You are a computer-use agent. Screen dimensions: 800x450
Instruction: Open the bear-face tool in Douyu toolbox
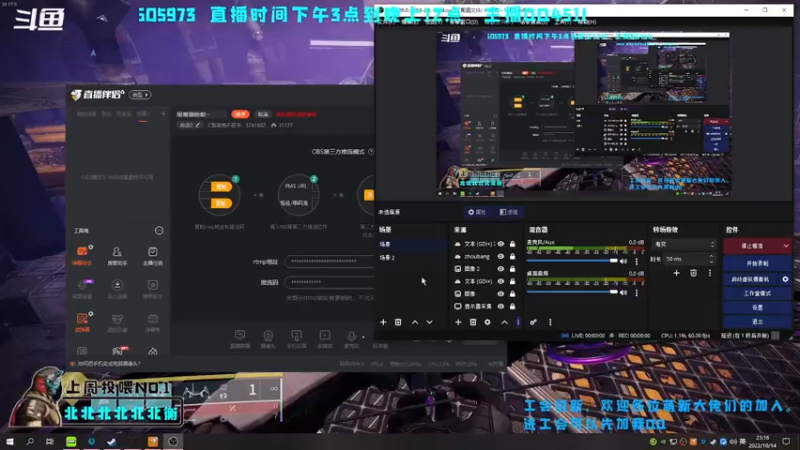point(117,322)
